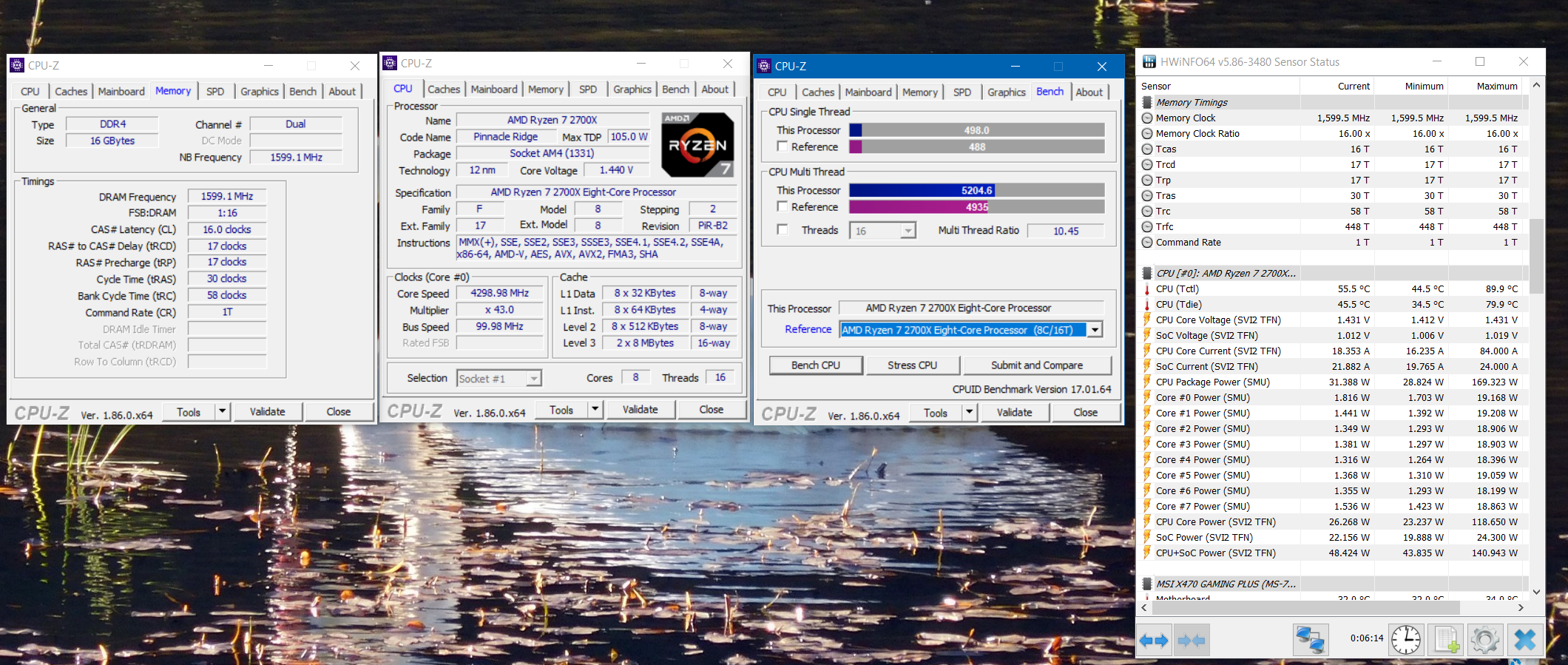Click the expand sensor columns arrows icon in HWiNFO
Screen dimensions: 1568x665
tap(1154, 641)
